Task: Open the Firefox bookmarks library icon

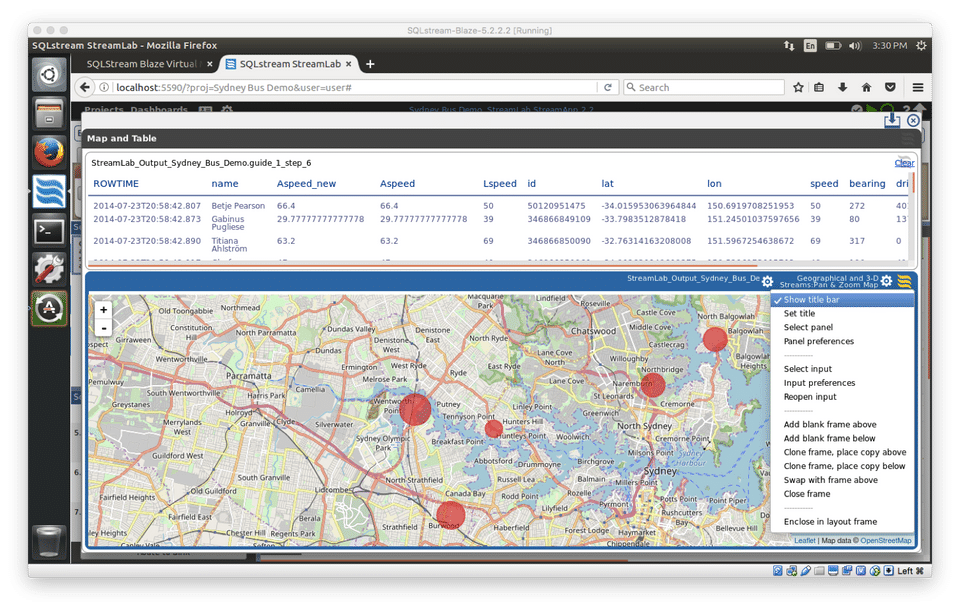Action: 819,88
